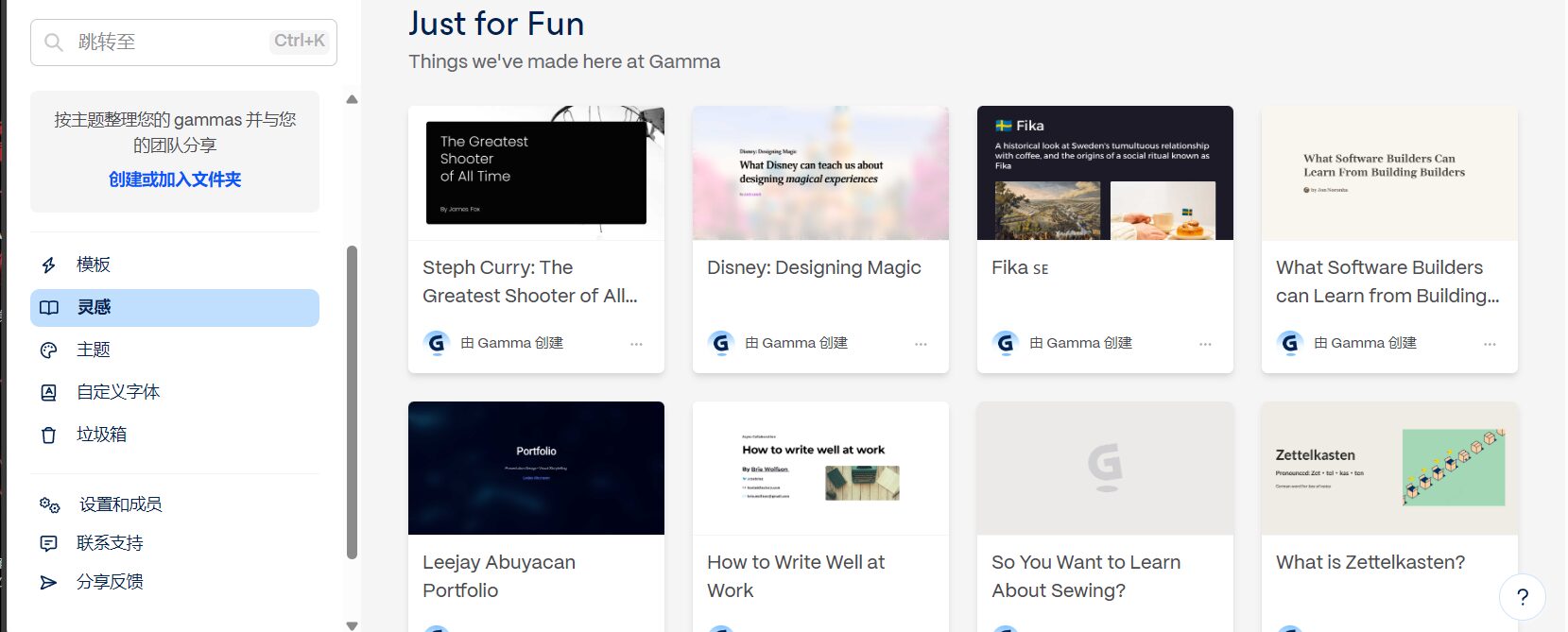1568x632 pixels.
Task: Click 由 Gamma 创建 on Software Builders card
Action: click(1365, 343)
